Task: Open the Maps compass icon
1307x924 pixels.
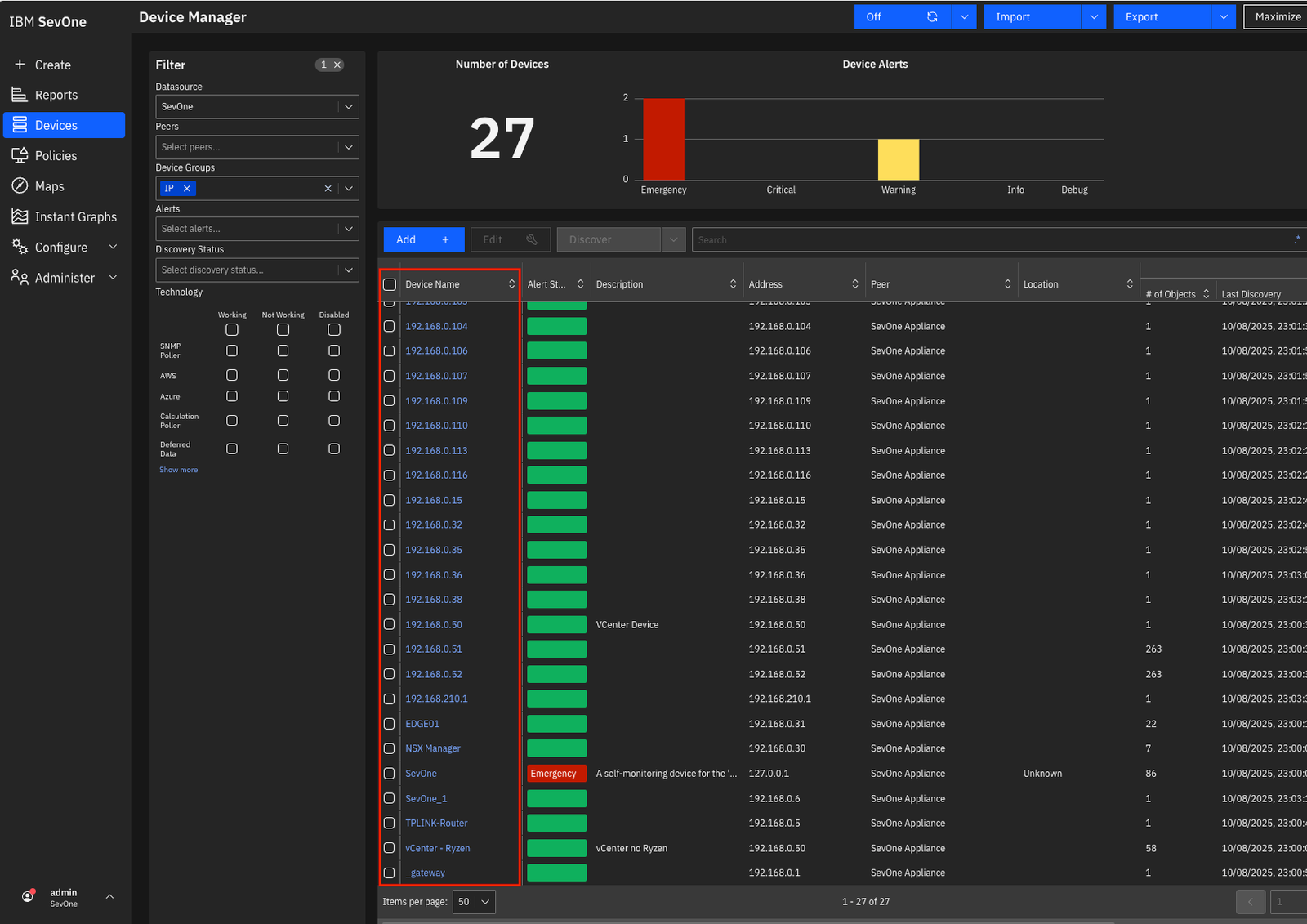Action: click(20, 186)
